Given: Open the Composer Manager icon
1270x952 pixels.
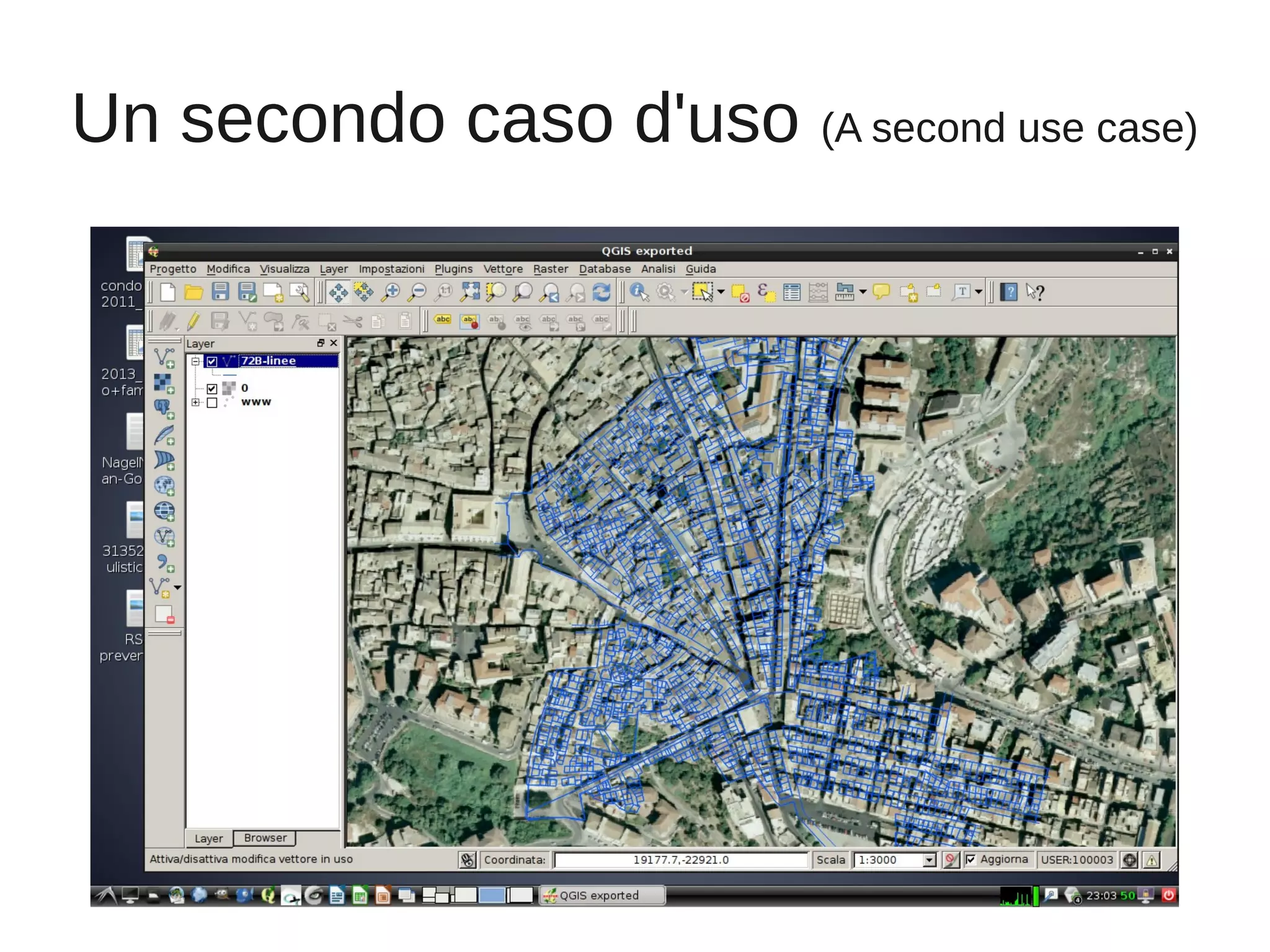Looking at the screenshot, I should click(x=300, y=291).
